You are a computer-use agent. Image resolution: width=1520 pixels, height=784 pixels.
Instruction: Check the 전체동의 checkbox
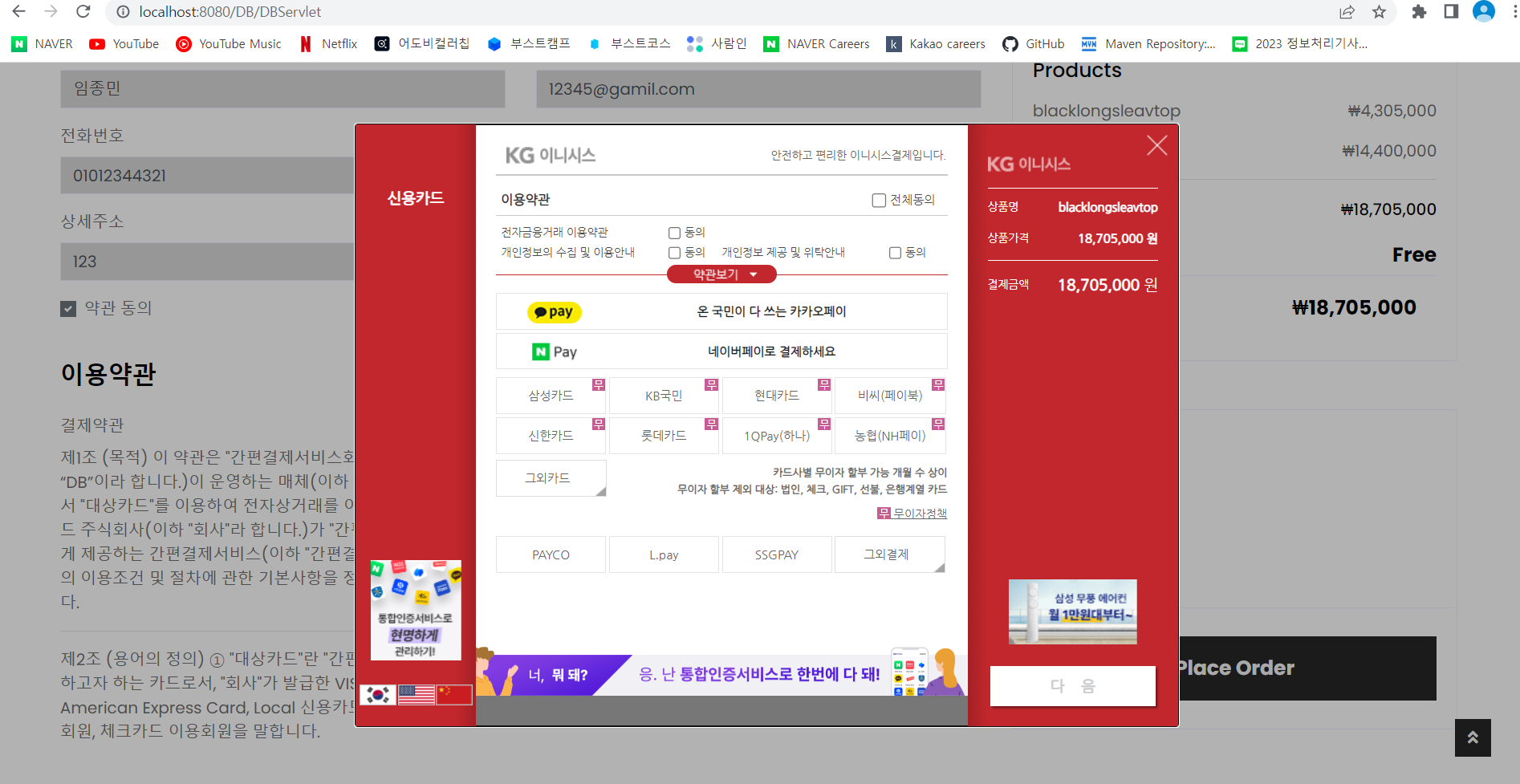[879, 201]
